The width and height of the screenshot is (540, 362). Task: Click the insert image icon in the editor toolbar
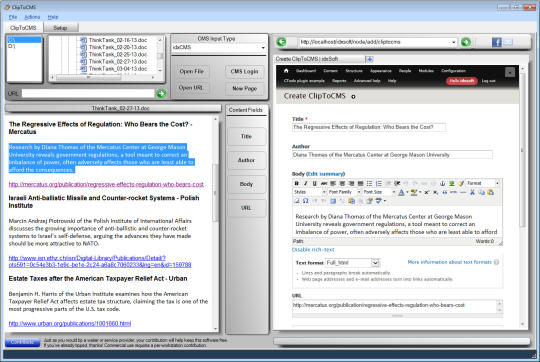pos(451,183)
